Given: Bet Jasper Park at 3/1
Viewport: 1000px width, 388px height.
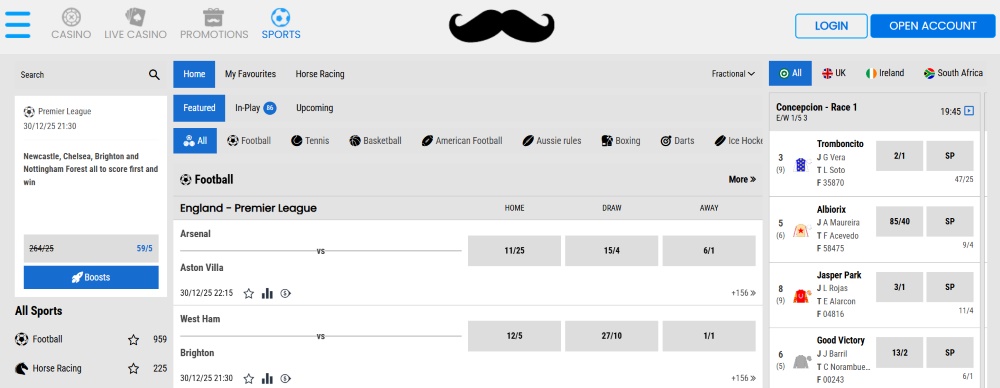Looking at the screenshot, I should (899, 287).
